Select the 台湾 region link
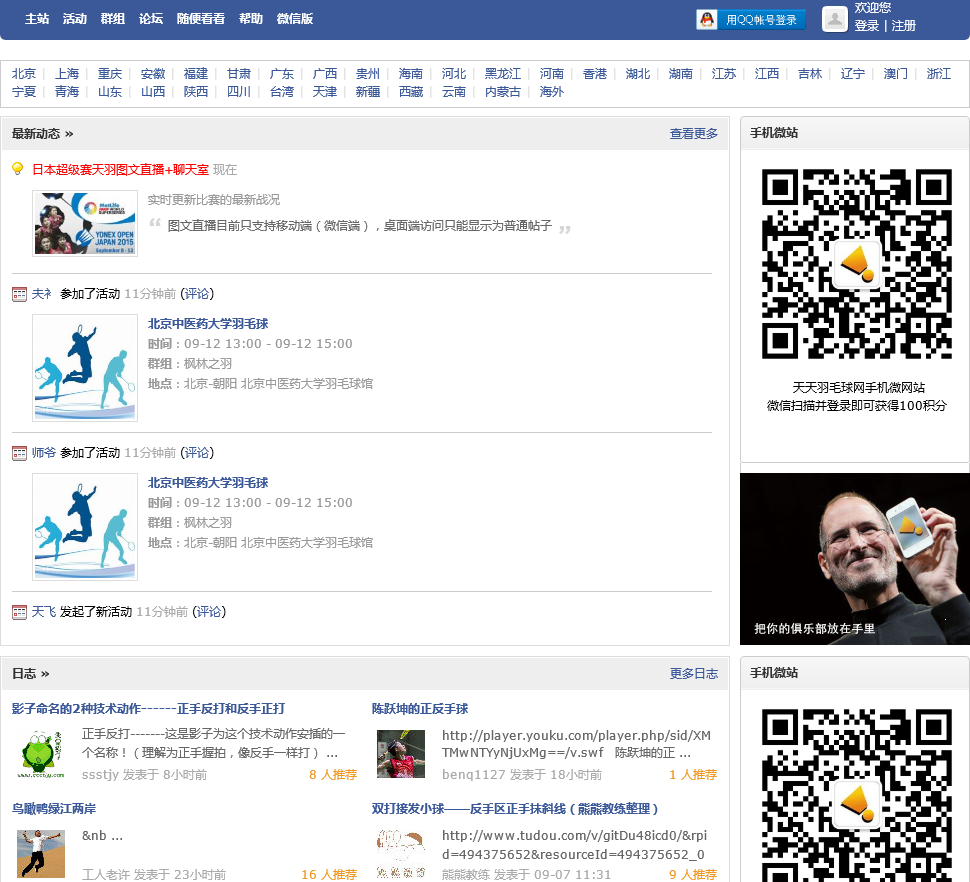 coord(282,92)
